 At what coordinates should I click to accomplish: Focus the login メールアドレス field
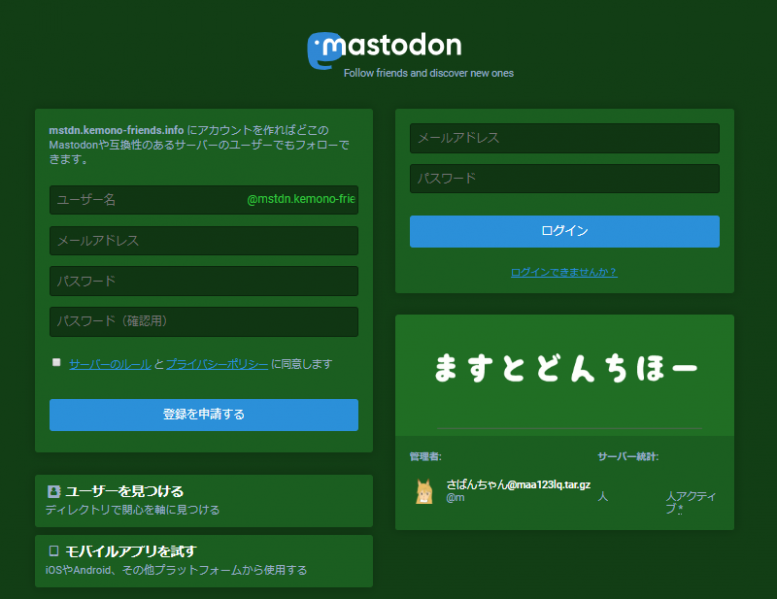pyautogui.click(x=564, y=138)
